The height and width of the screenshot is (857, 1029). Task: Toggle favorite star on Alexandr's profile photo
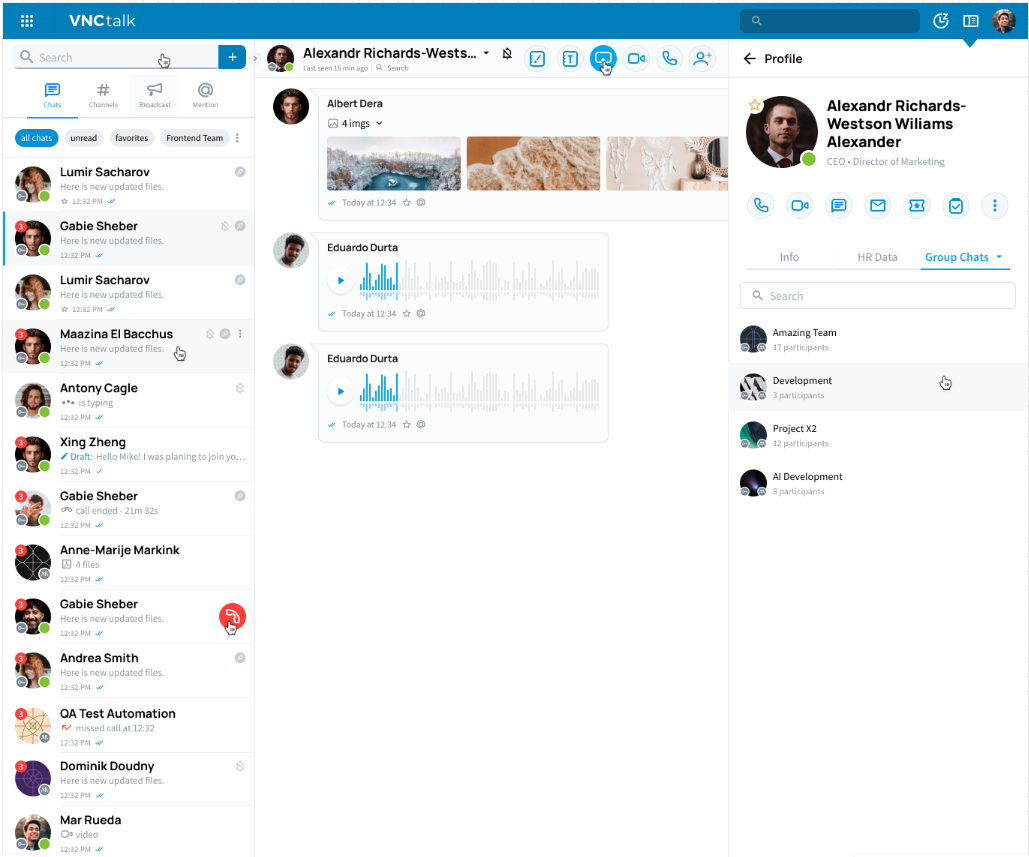(x=755, y=105)
